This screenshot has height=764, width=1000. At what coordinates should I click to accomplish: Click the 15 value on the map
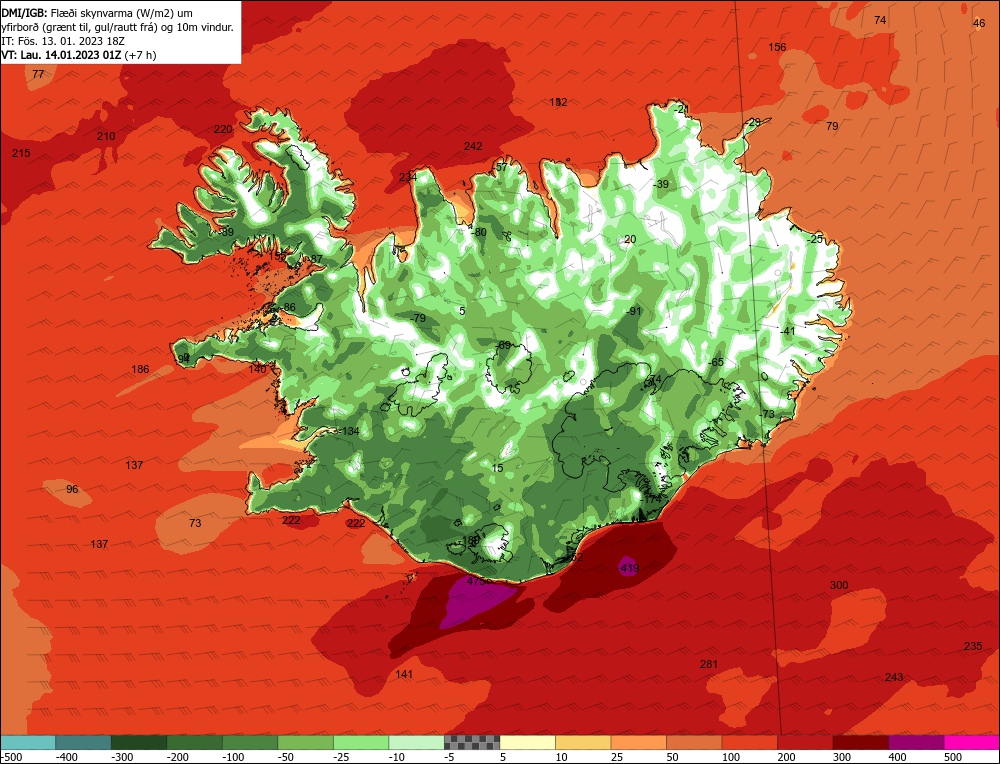point(497,468)
